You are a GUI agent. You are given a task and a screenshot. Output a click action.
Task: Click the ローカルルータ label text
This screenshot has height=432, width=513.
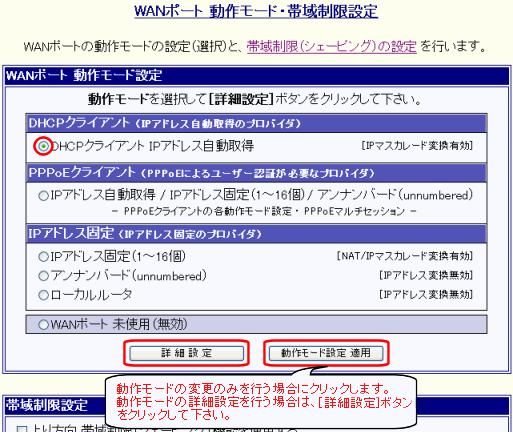coord(91,295)
